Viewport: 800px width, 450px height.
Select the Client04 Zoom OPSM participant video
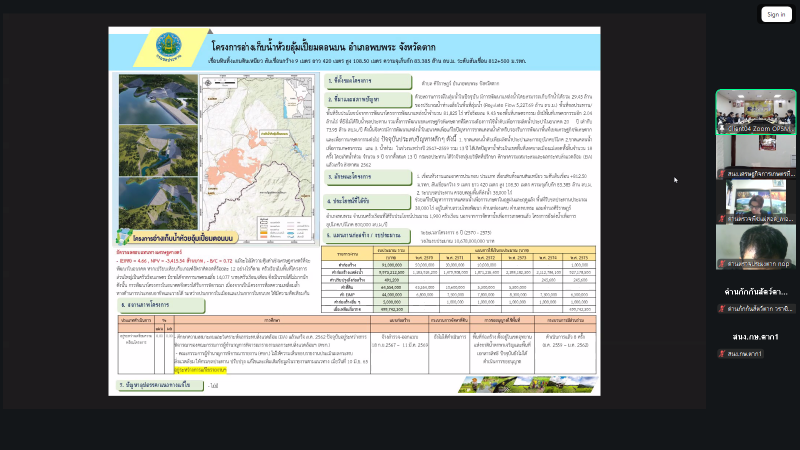tap(756, 112)
